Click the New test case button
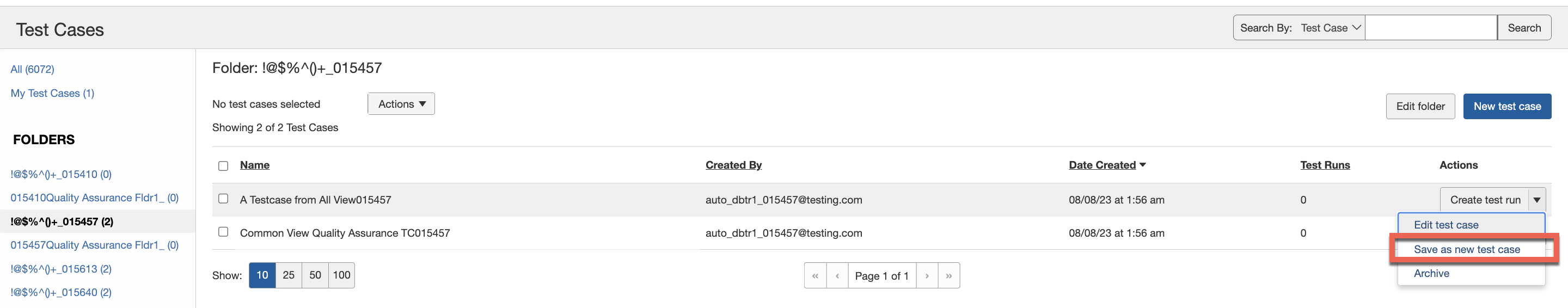1568x308 pixels. coord(1506,107)
